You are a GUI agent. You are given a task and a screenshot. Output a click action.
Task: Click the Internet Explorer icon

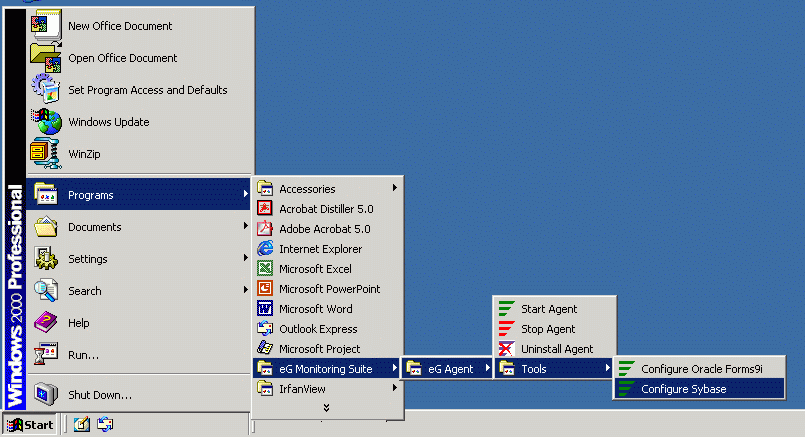(x=265, y=249)
